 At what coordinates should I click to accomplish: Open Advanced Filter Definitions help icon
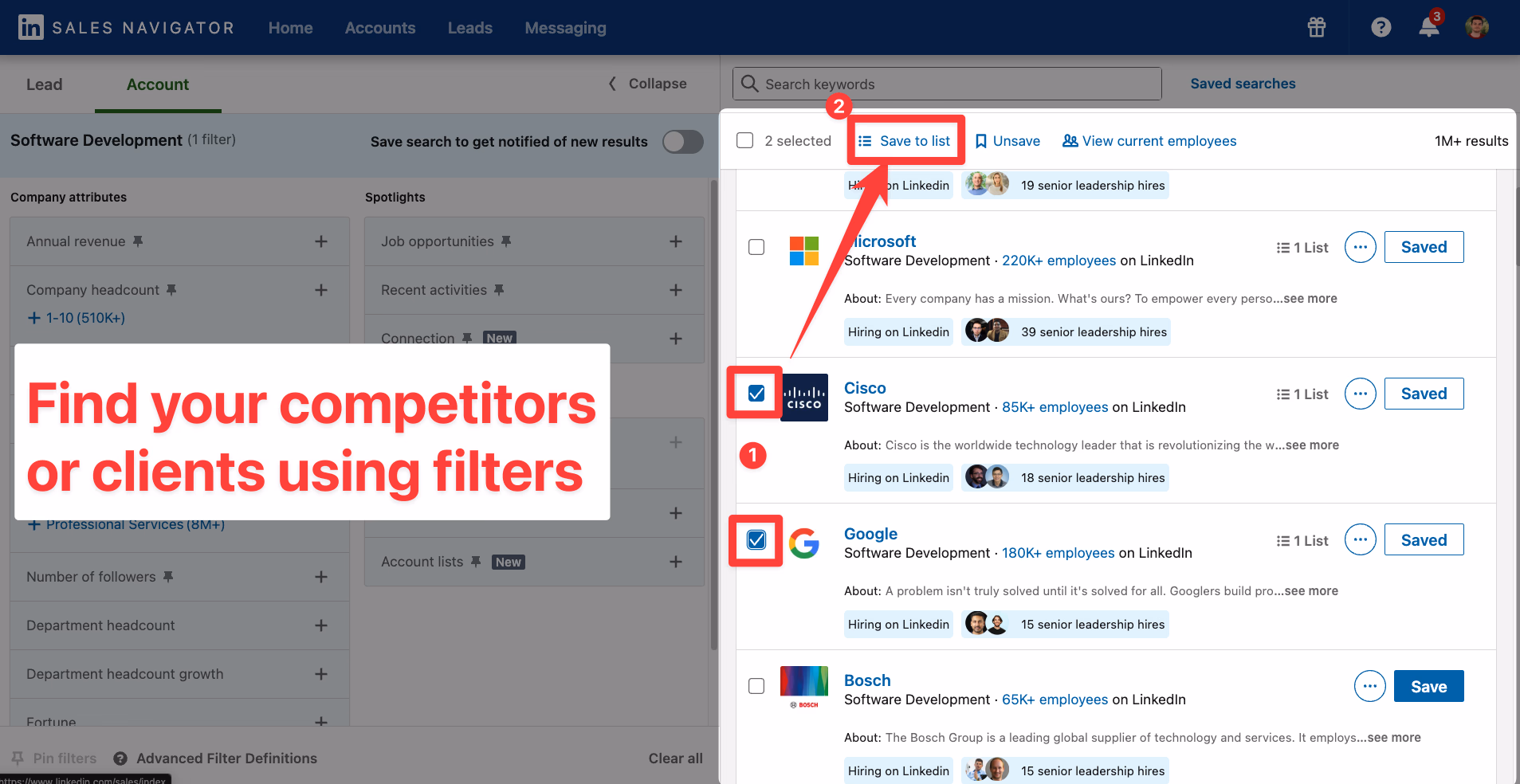pyautogui.click(x=120, y=759)
